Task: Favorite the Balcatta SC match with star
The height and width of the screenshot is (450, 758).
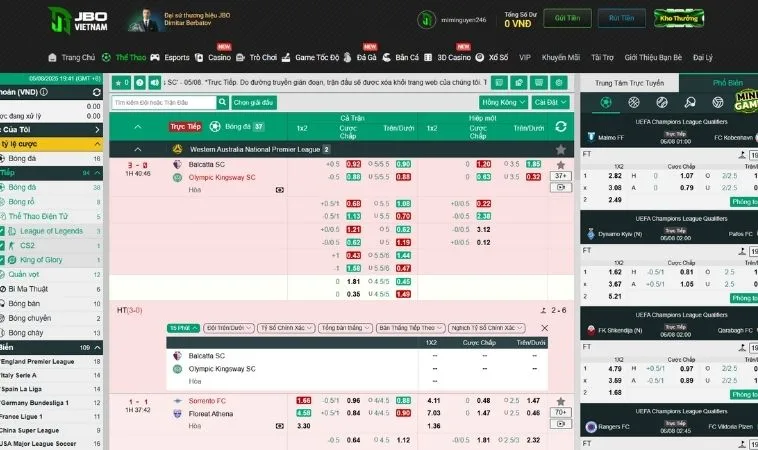Action: [560, 164]
